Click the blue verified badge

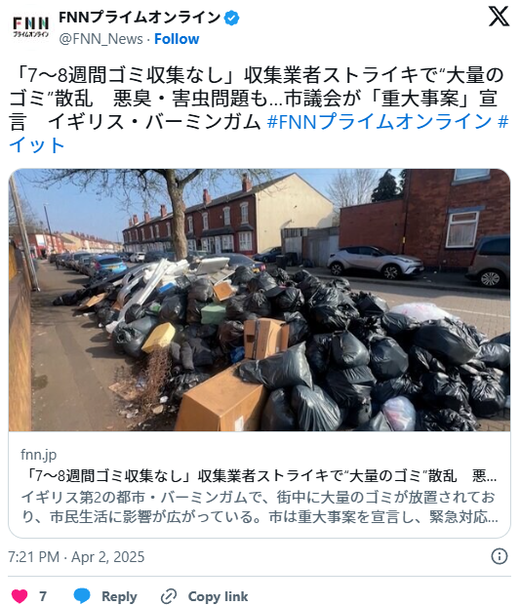pyautogui.click(x=232, y=18)
